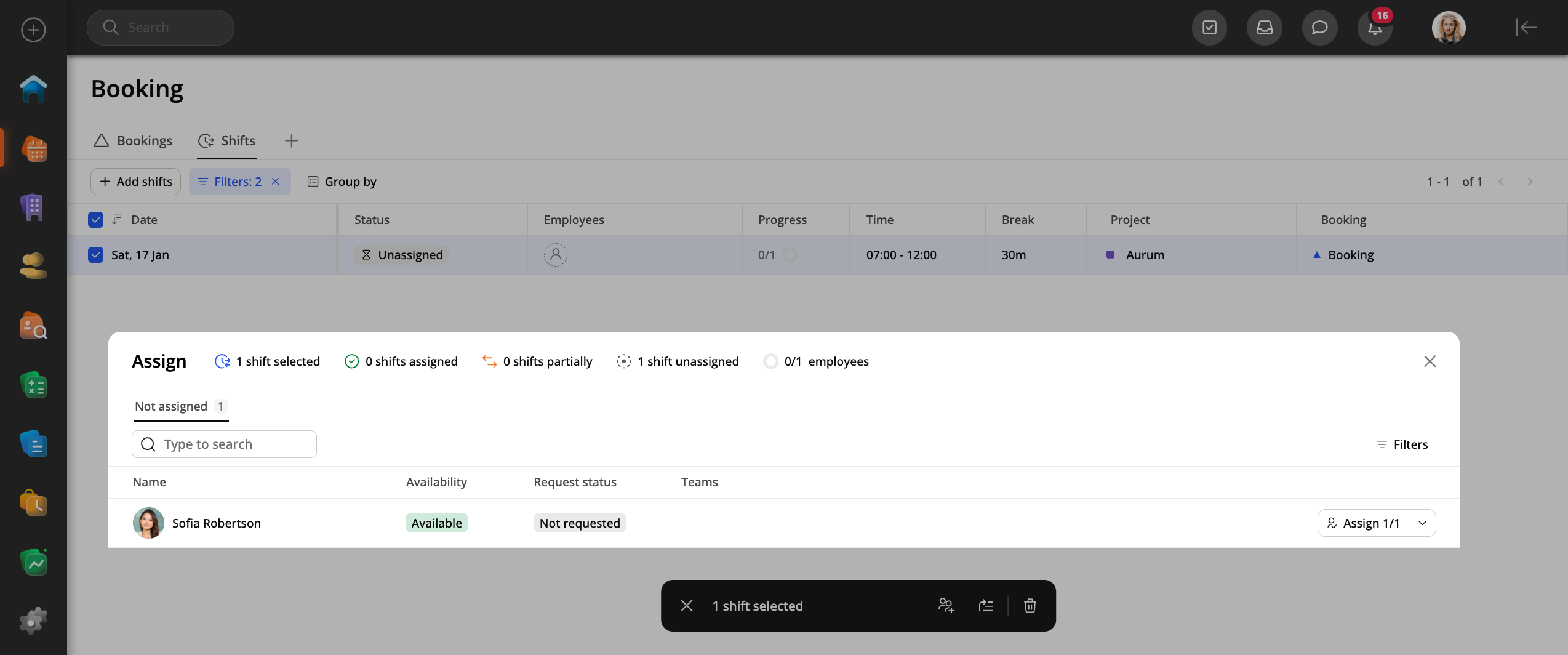The height and width of the screenshot is (655, 1568).
Task: Open the chat messages icon
Action: point(1319,28)
